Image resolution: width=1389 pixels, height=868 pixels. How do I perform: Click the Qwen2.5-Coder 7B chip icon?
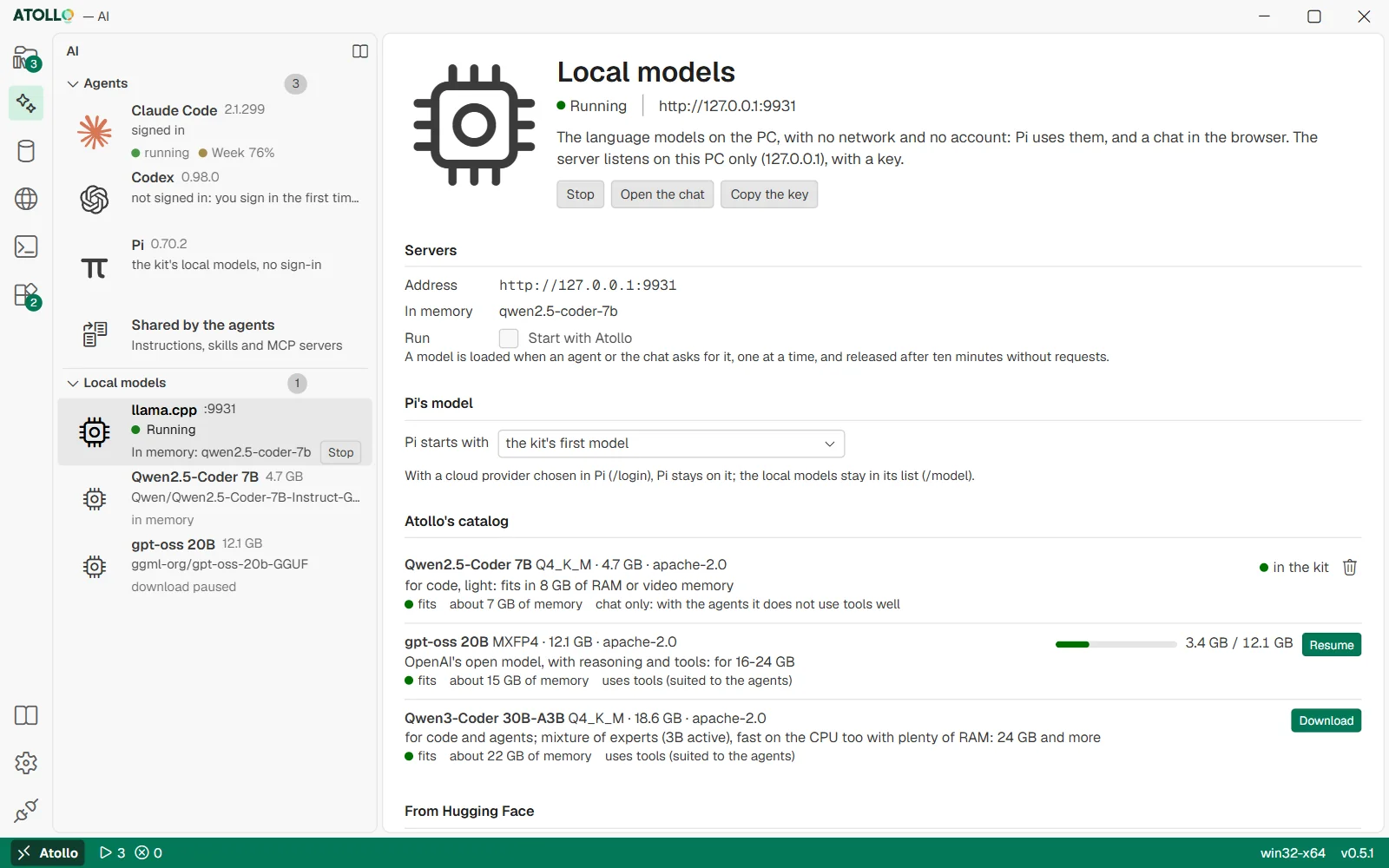click(95, 499)
